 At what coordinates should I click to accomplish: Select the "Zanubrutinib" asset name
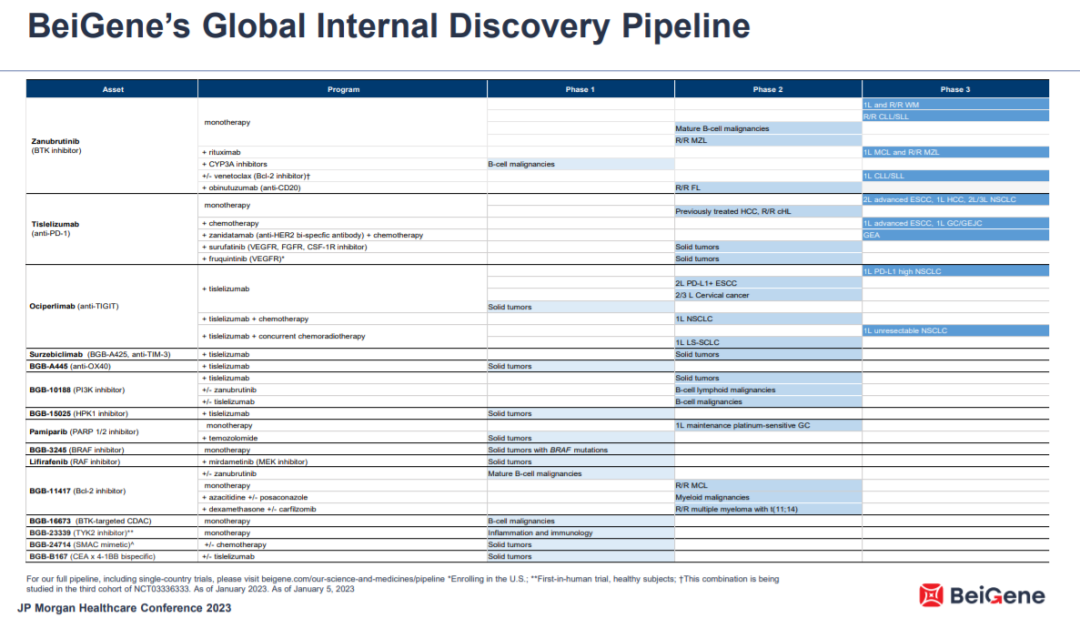[55, 141]
